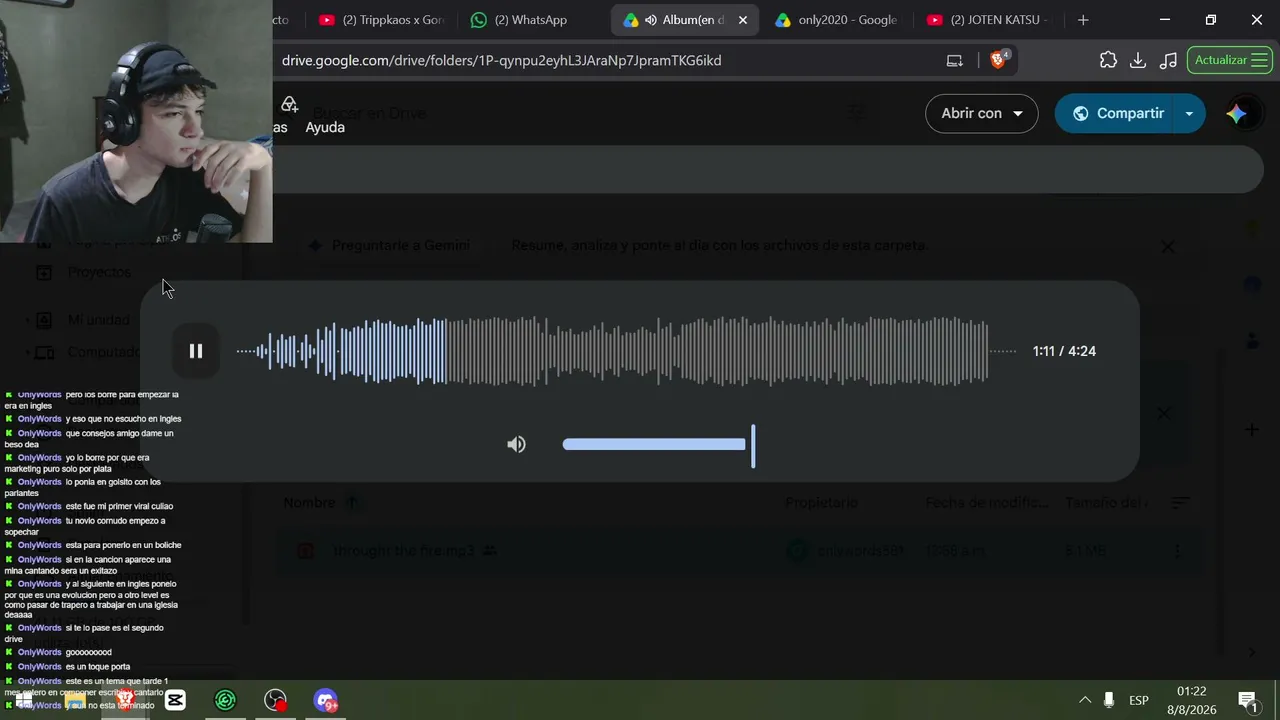Click the 1:11 / 4:24 time readout
The height and width of the screenshot is (720, 1280).
1064,351
